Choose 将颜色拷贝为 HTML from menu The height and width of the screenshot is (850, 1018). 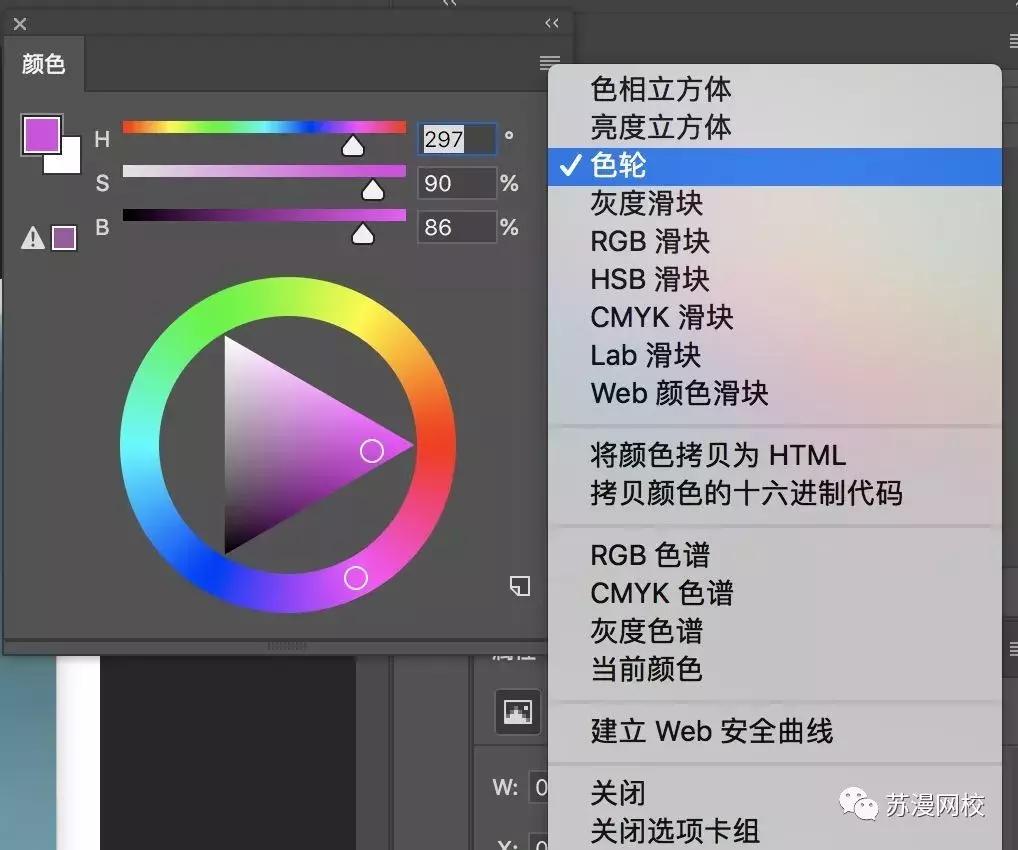pyautogui.click(x=700, y=455)
